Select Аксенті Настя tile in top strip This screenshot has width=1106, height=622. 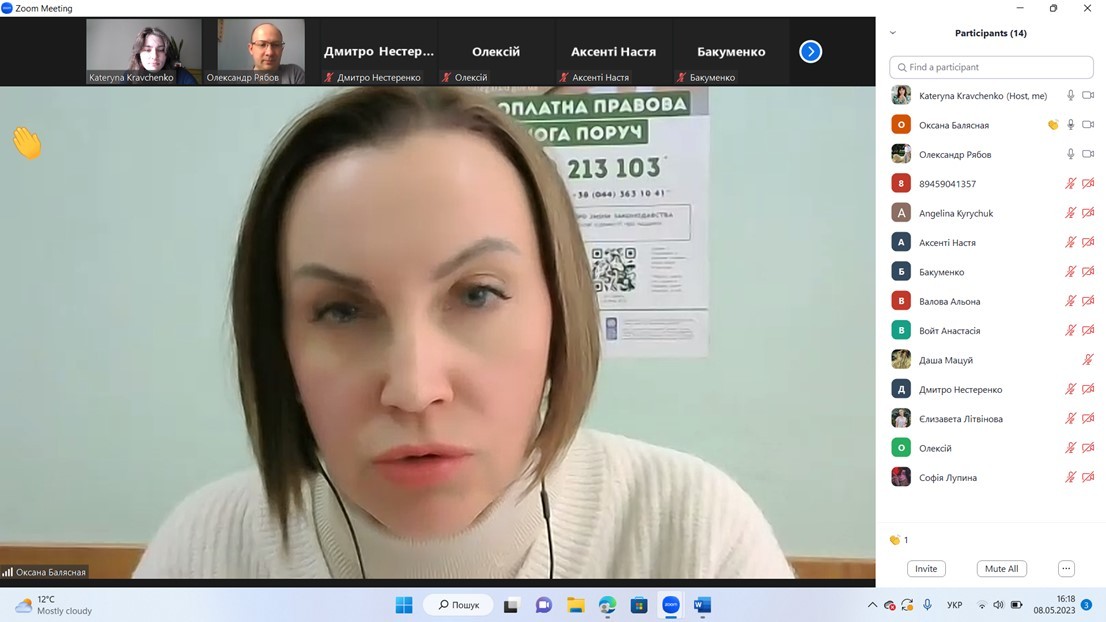point(614,51)
